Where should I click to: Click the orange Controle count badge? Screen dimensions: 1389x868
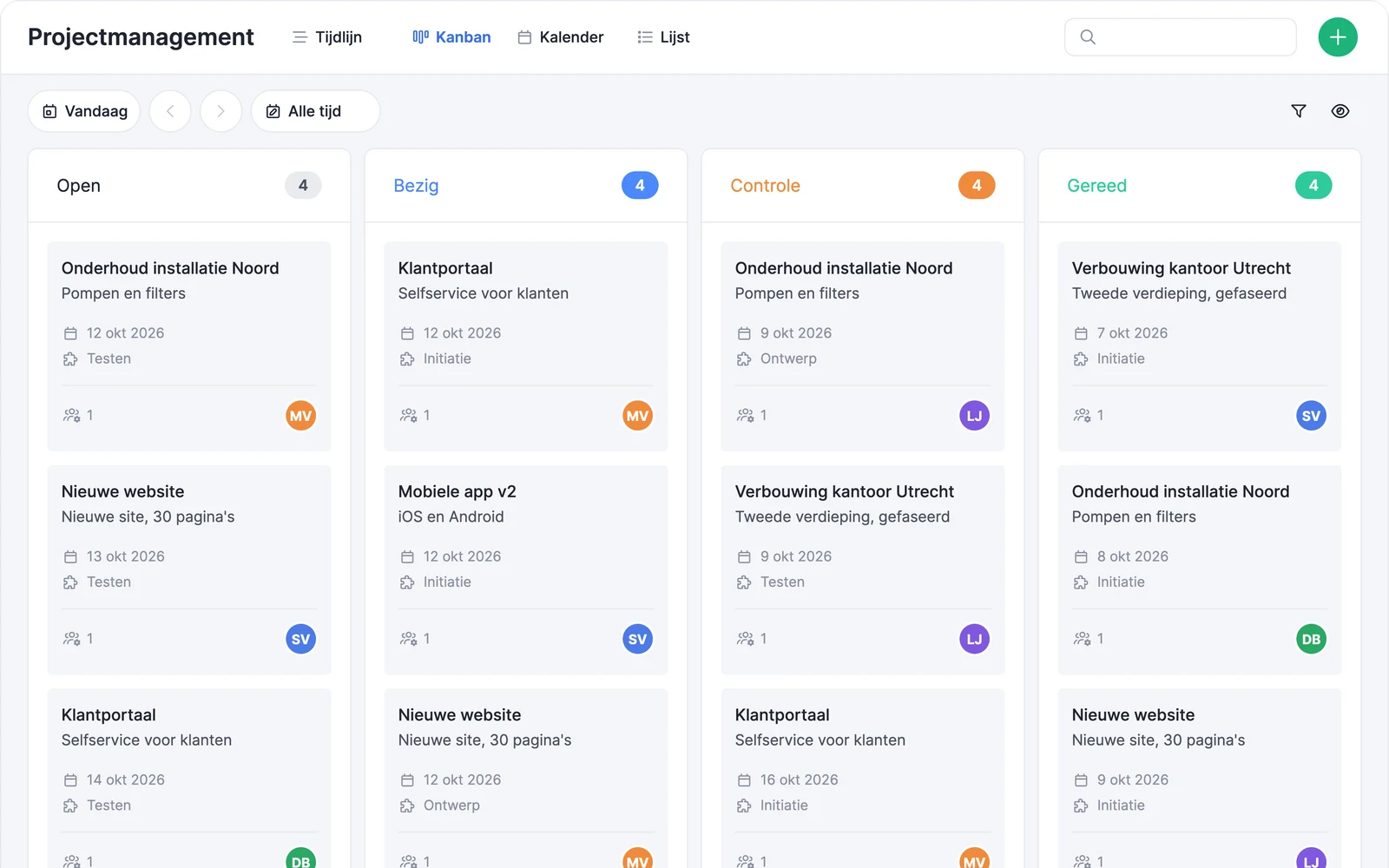[977, 186]
